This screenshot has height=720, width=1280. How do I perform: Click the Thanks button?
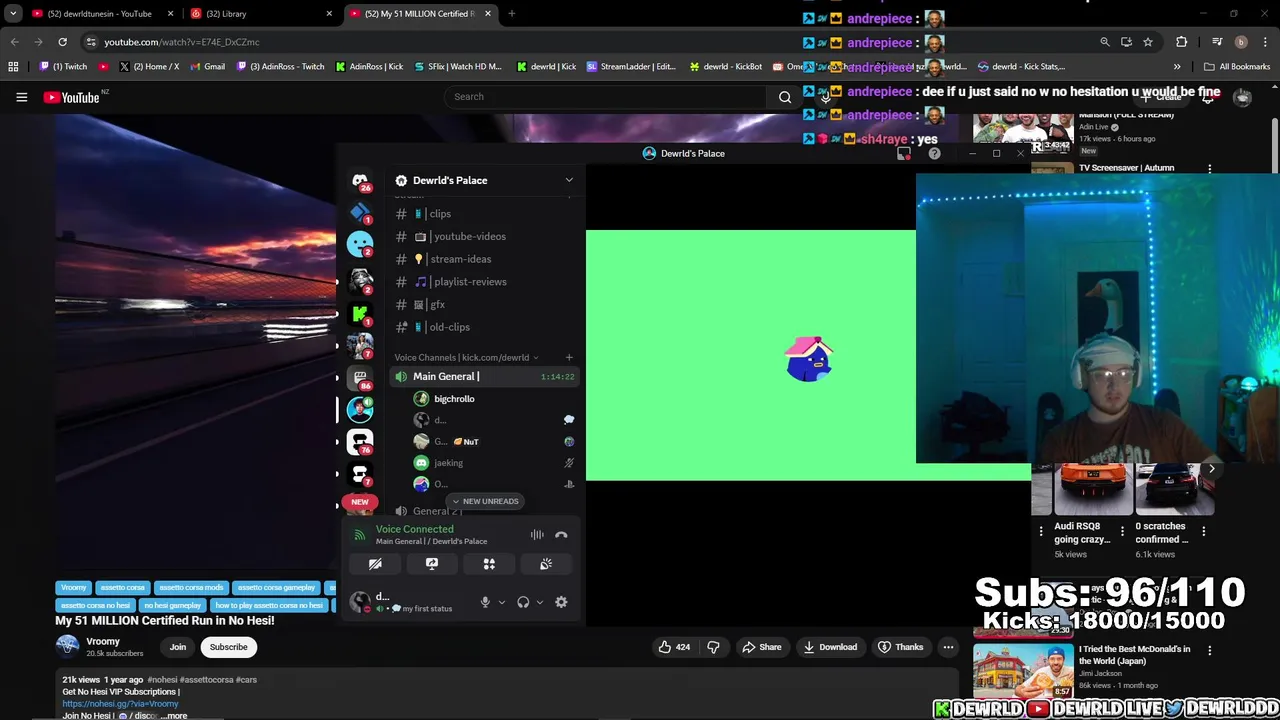tap(899, 647)
